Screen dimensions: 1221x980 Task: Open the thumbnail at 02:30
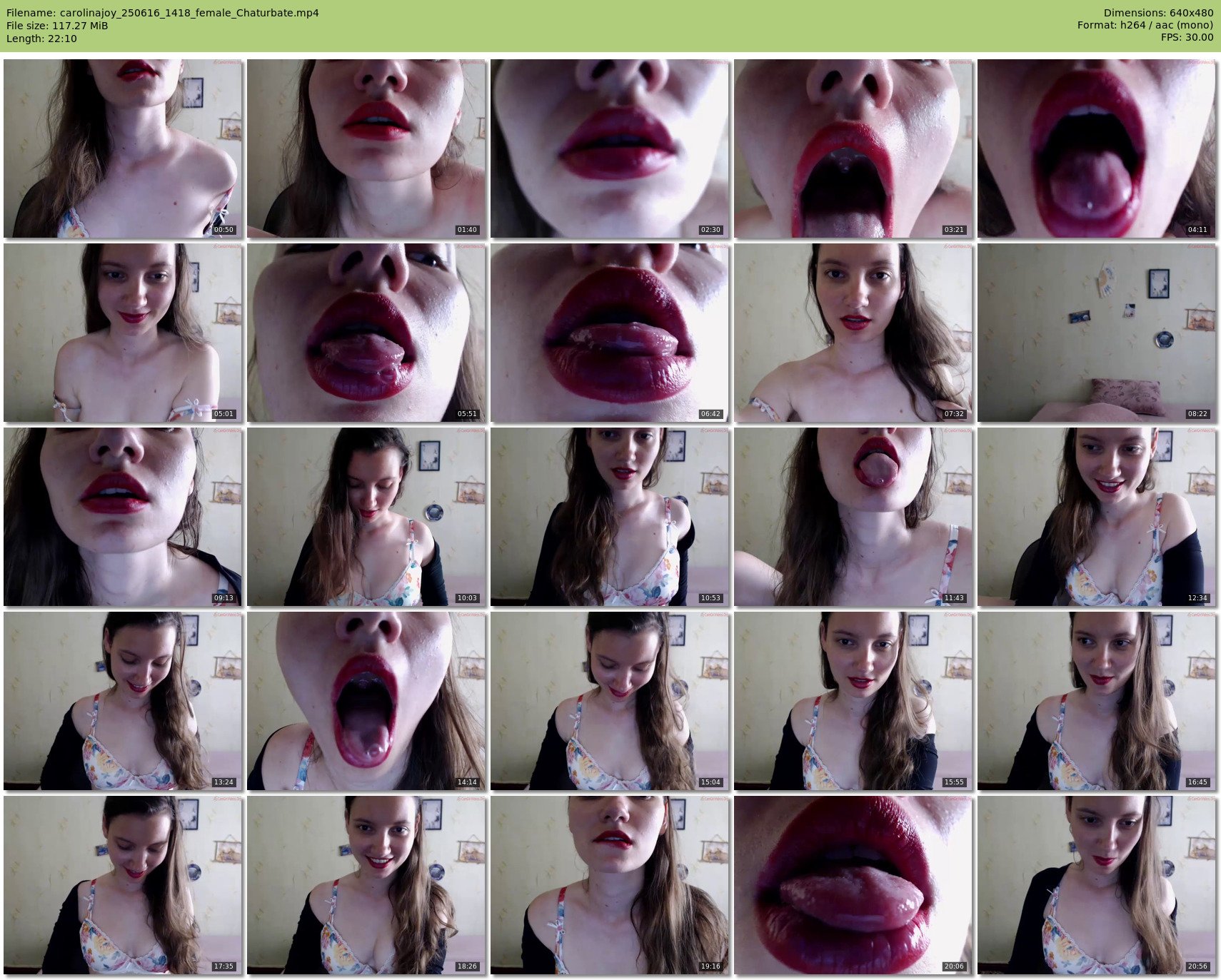(610, 148)
